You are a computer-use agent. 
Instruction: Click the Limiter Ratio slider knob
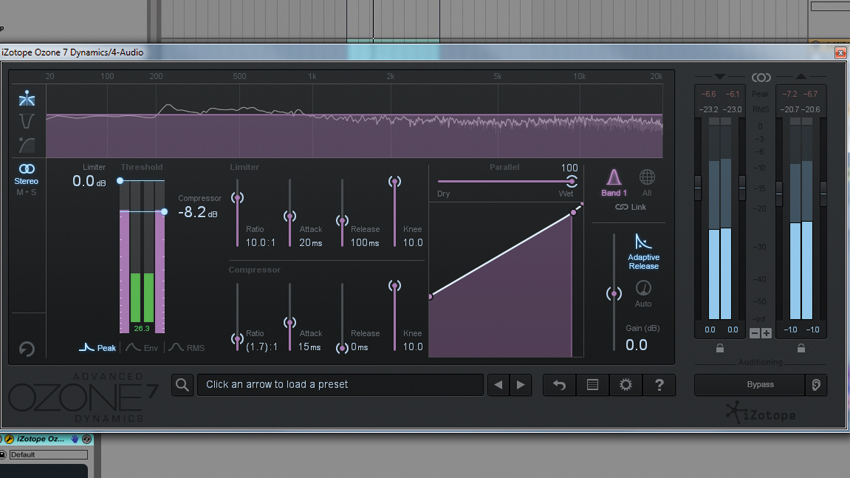tap(237, 198)
